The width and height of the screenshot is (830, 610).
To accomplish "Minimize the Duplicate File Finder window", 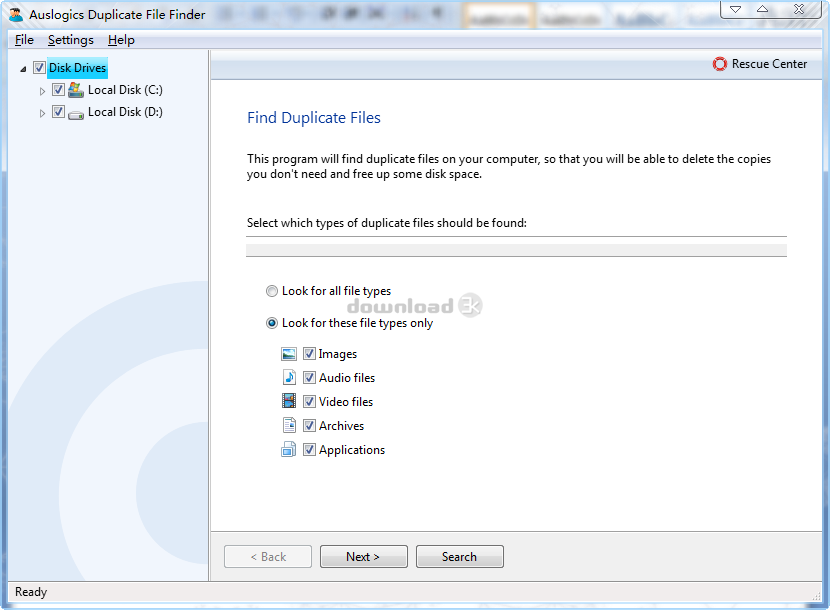I will (x=735, y=10).
